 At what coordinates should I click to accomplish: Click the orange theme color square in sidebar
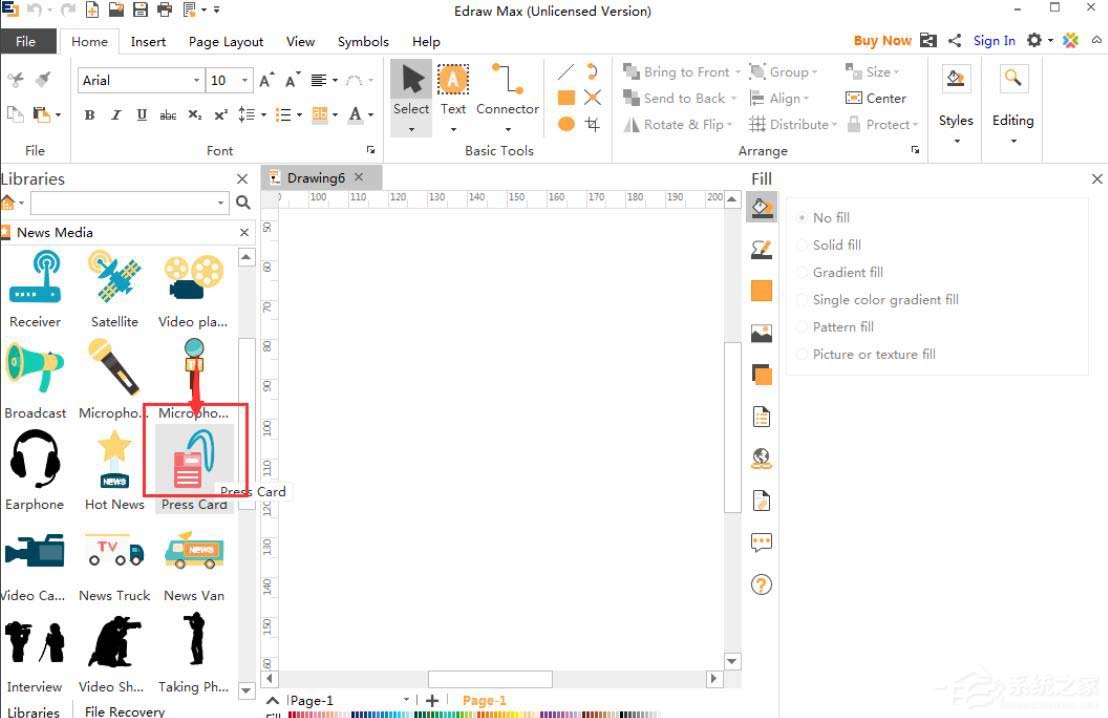pos(761,290)
